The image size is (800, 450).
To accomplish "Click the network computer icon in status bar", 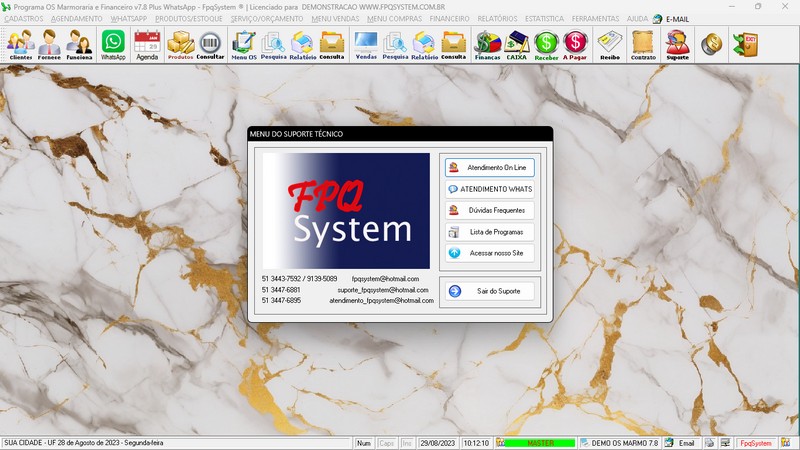I will 725,443.
